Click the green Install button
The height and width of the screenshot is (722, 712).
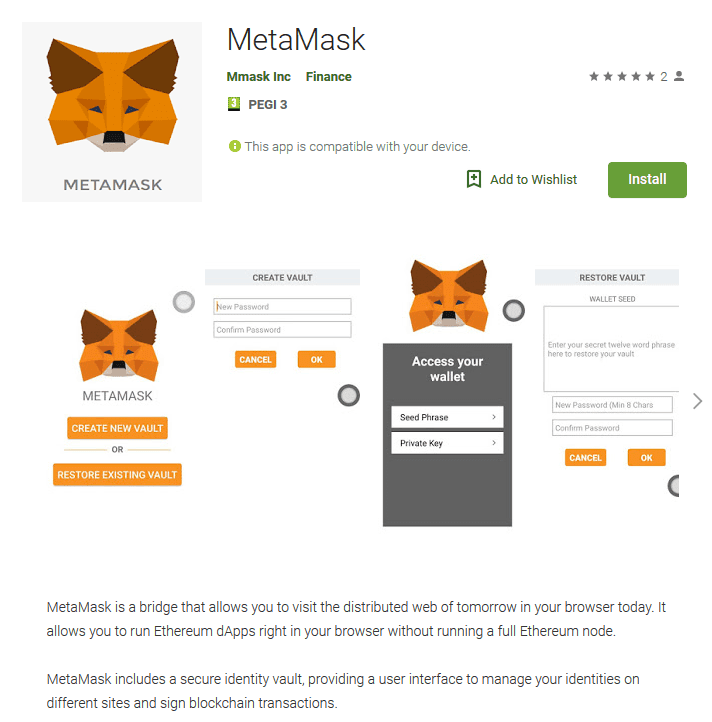[x=647, y=180]
